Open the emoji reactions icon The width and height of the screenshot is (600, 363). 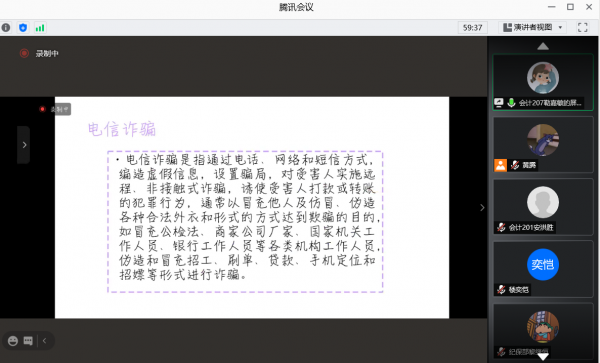(x=13, y=341)
